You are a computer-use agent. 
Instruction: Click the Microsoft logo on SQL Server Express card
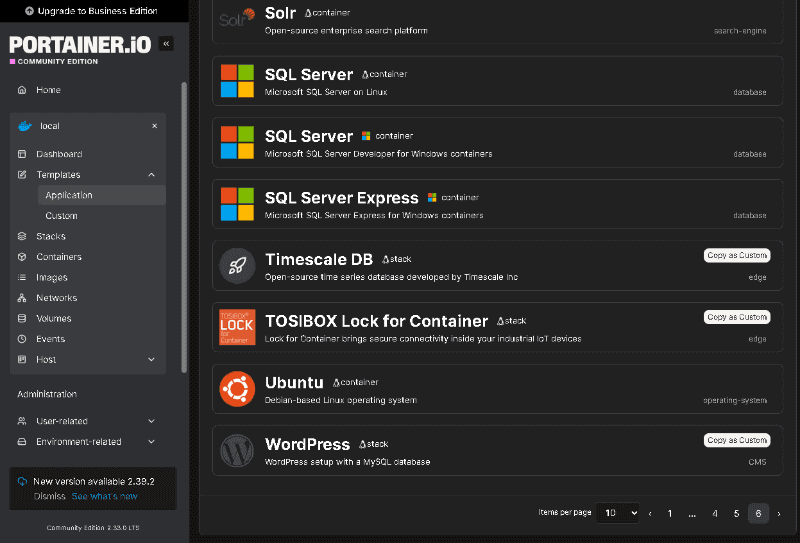(237, 204)
